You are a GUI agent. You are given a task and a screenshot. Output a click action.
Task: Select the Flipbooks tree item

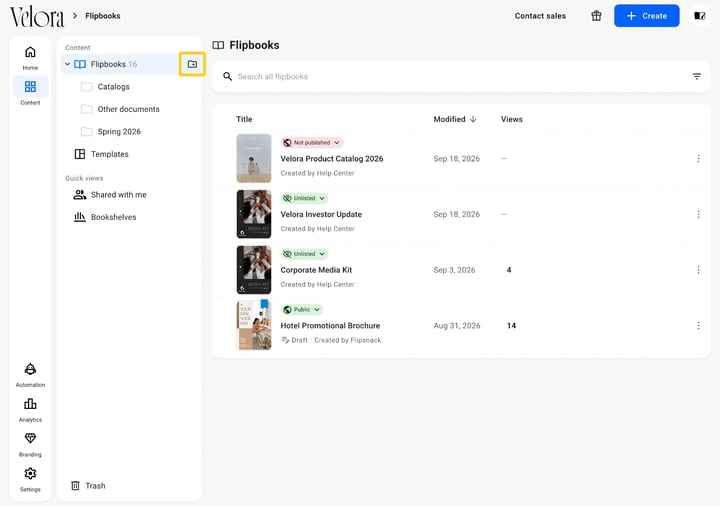119,64
